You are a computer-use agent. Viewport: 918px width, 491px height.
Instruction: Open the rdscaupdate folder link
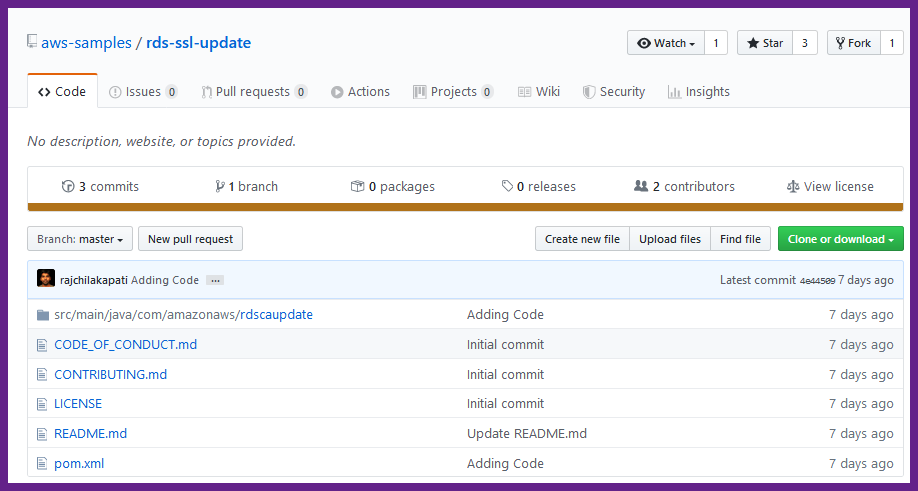pyautogui.click(x=276, y=315)
